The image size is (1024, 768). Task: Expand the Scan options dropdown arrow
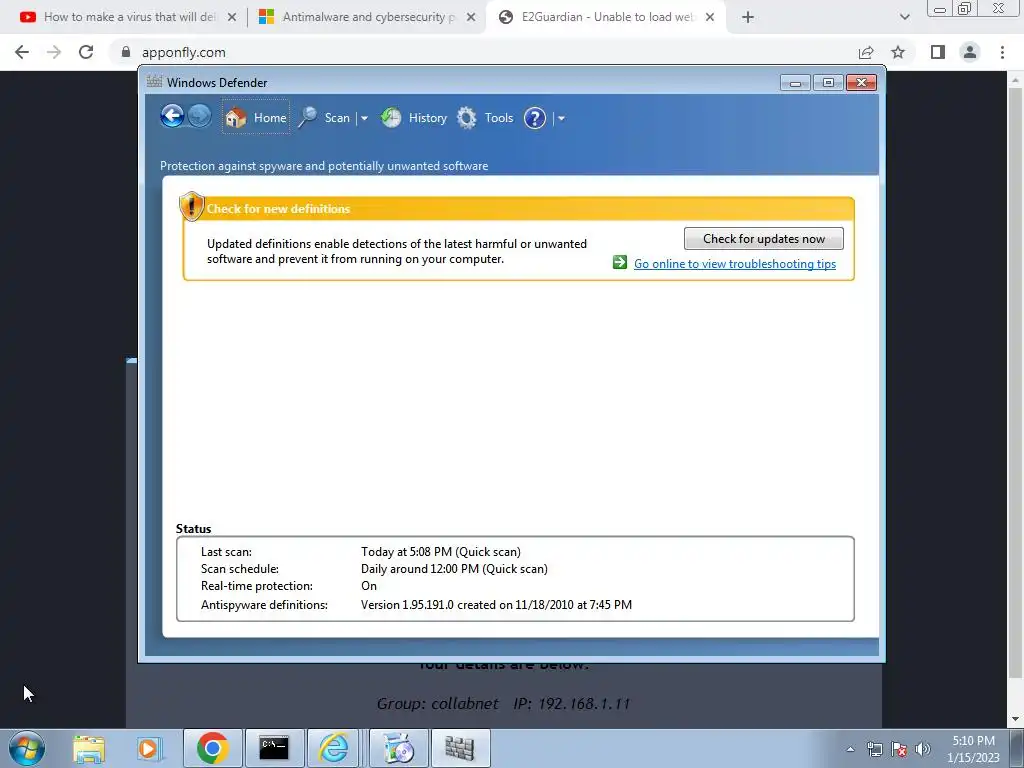coord(364,118)
